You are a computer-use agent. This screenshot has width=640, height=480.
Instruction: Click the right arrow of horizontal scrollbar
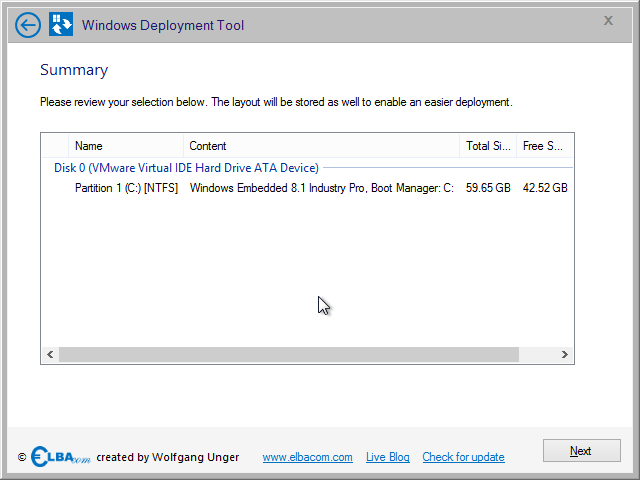pyautogui.click(x=564, y=354)
